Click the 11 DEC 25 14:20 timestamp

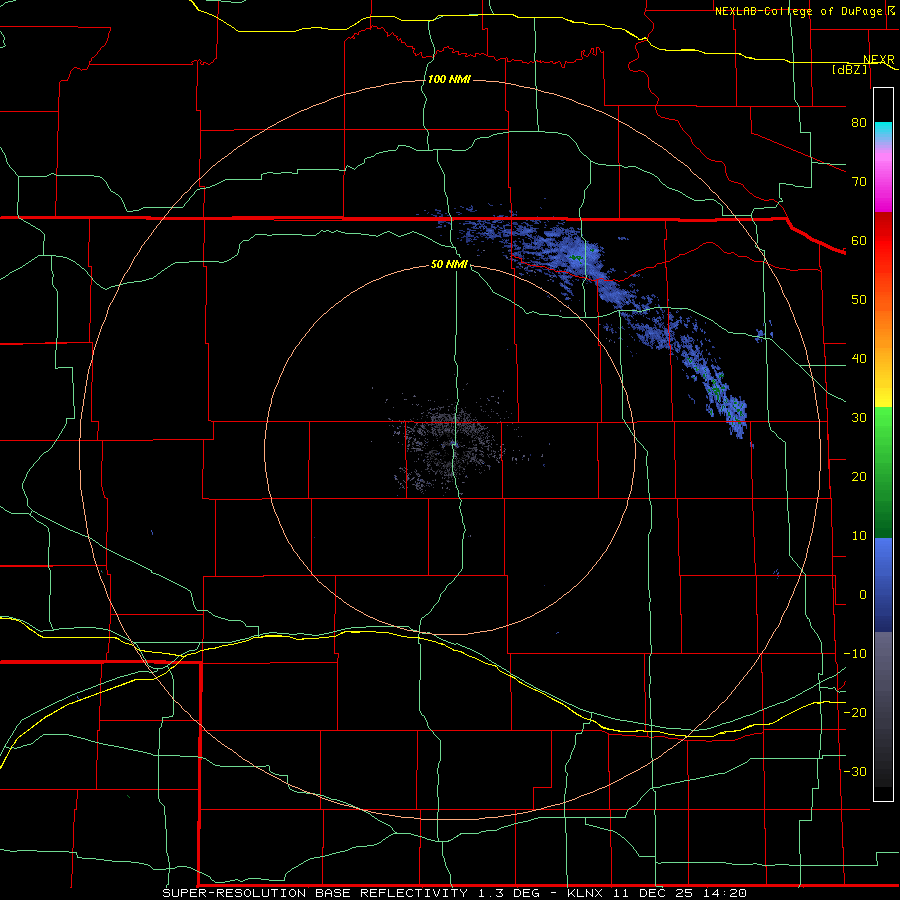(678, 893)
